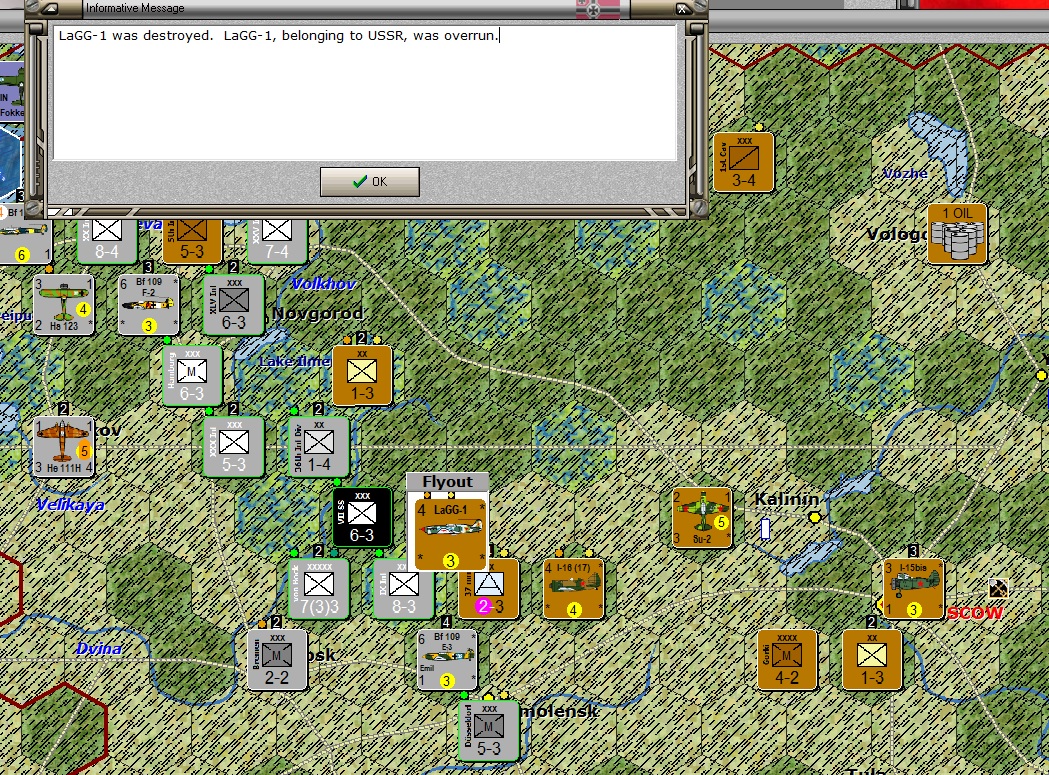Select the Dusseldorf 5-3 counter

point(489,730)
